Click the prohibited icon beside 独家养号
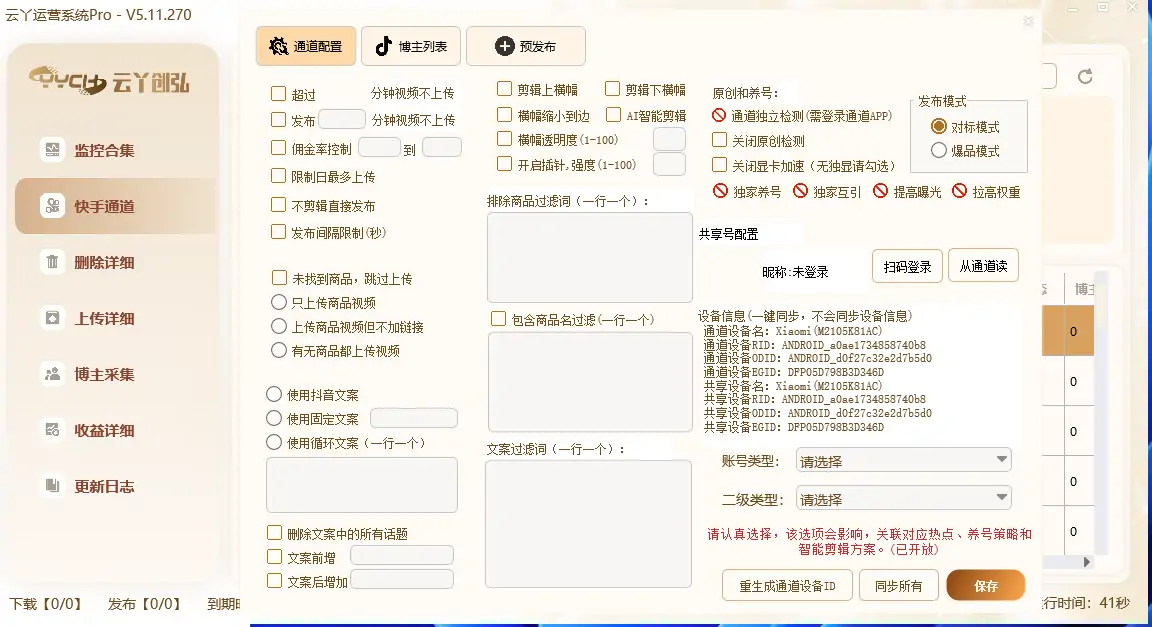Screen dimensions: 1152x627 coord(720,191)
